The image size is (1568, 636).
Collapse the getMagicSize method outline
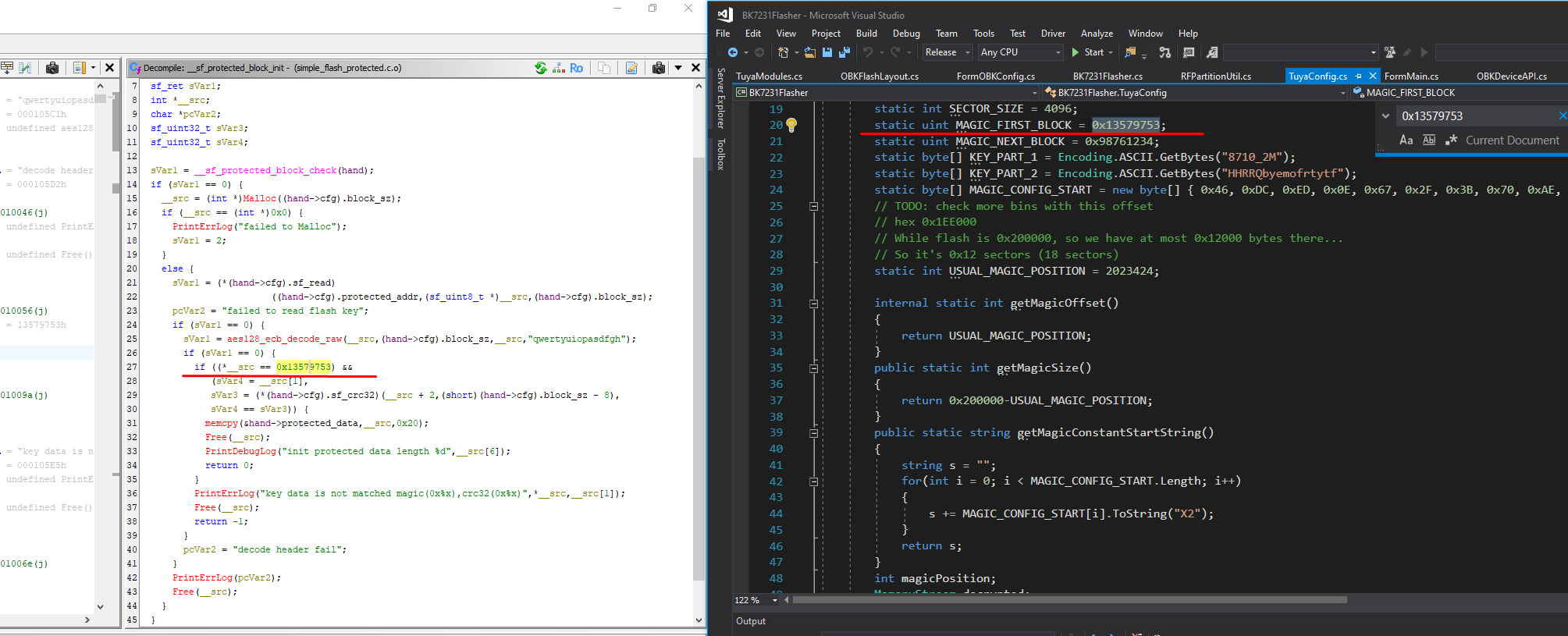pyautogui.click(x=813, y=368)
